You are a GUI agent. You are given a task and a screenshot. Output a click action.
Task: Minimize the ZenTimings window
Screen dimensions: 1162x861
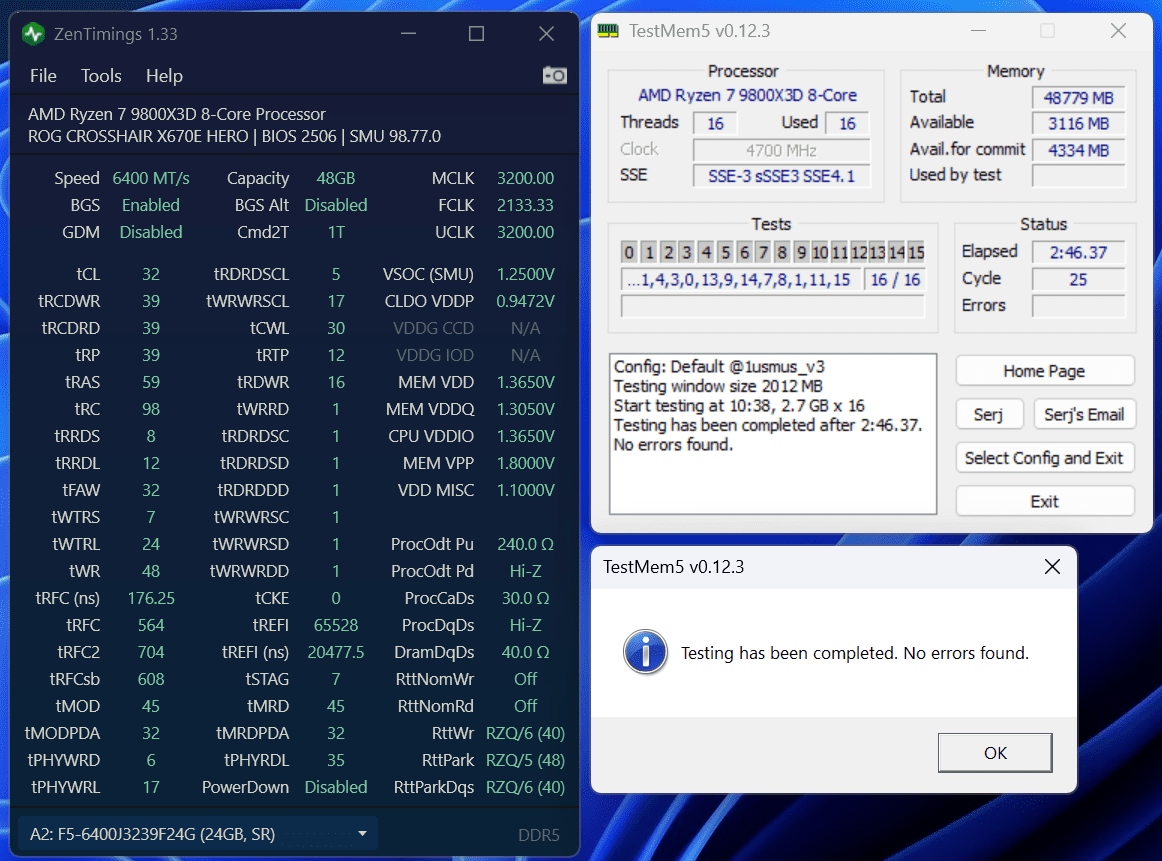coord(408,33)
